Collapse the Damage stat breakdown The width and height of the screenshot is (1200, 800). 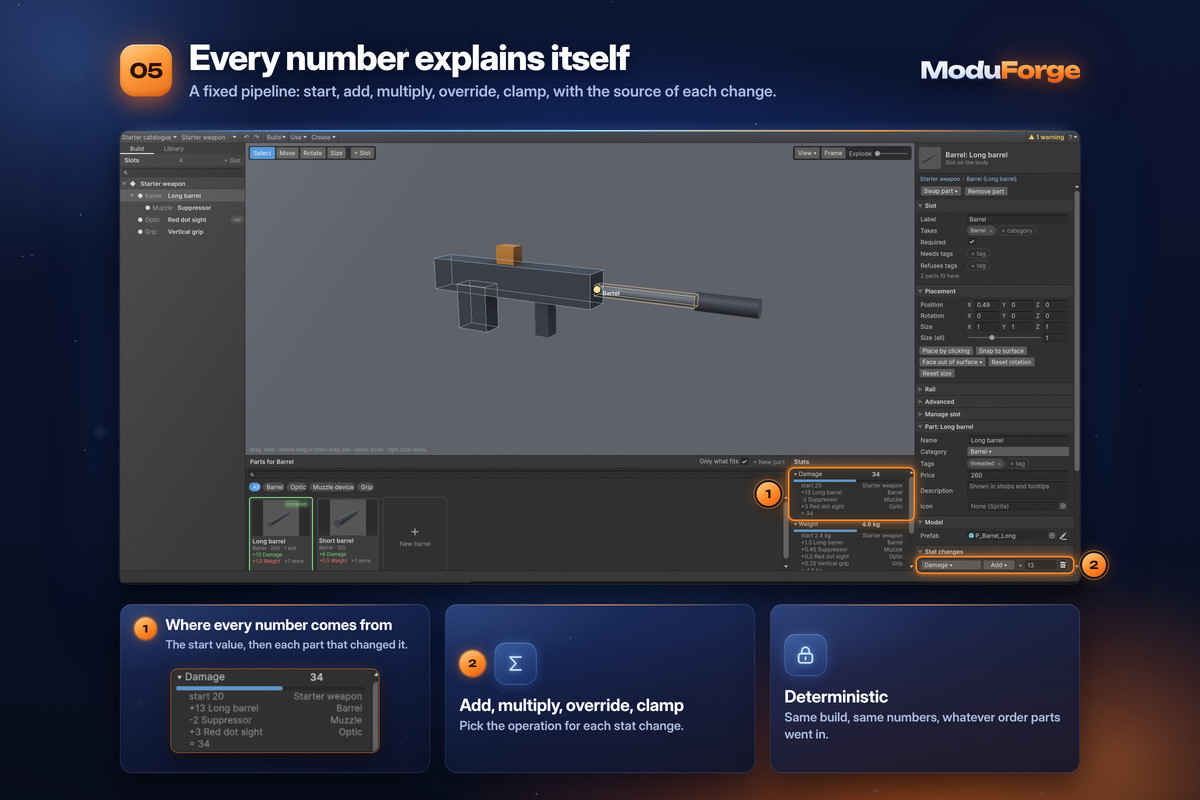796,474
